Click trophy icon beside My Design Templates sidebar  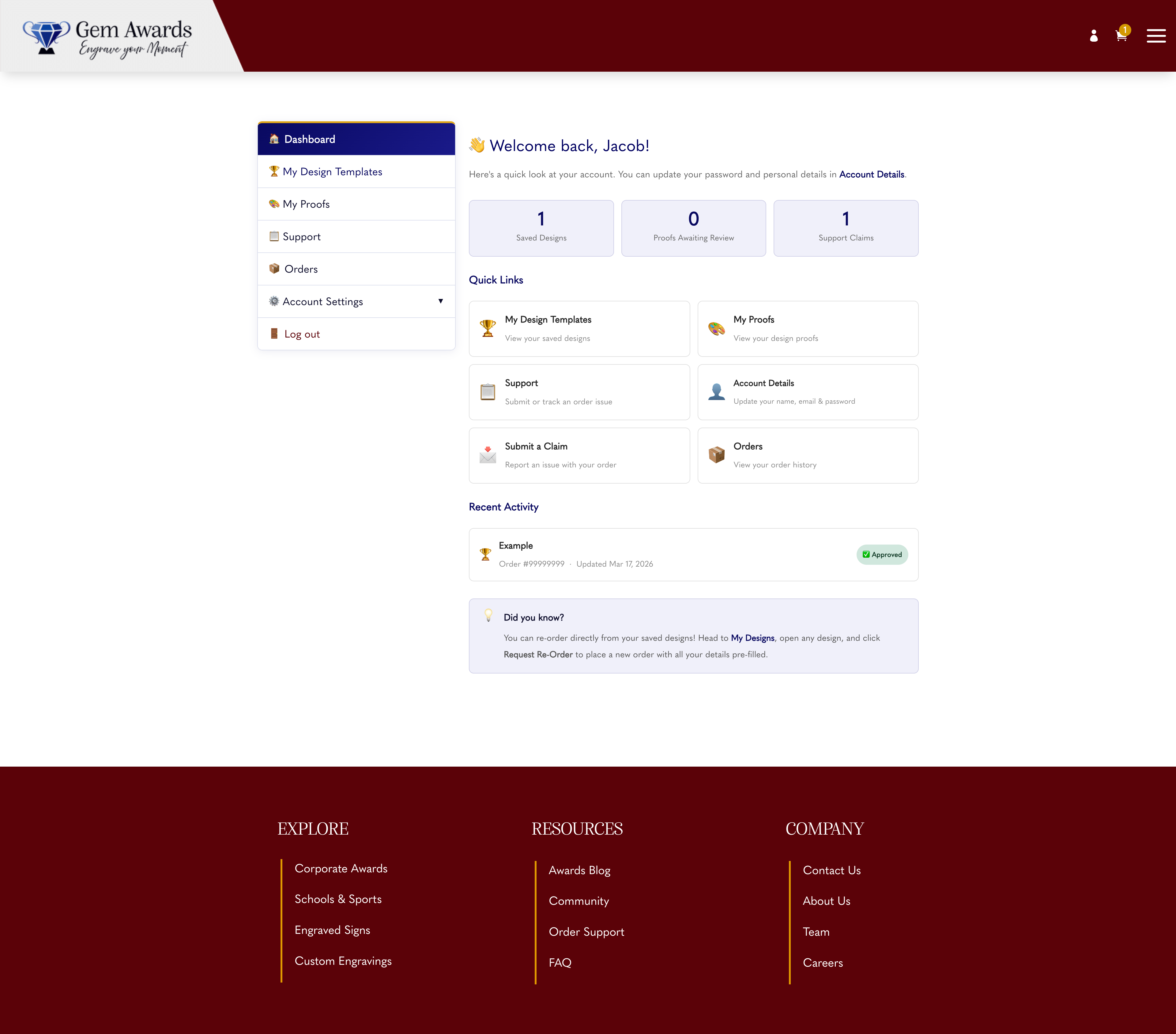click(x=274, y=172)
